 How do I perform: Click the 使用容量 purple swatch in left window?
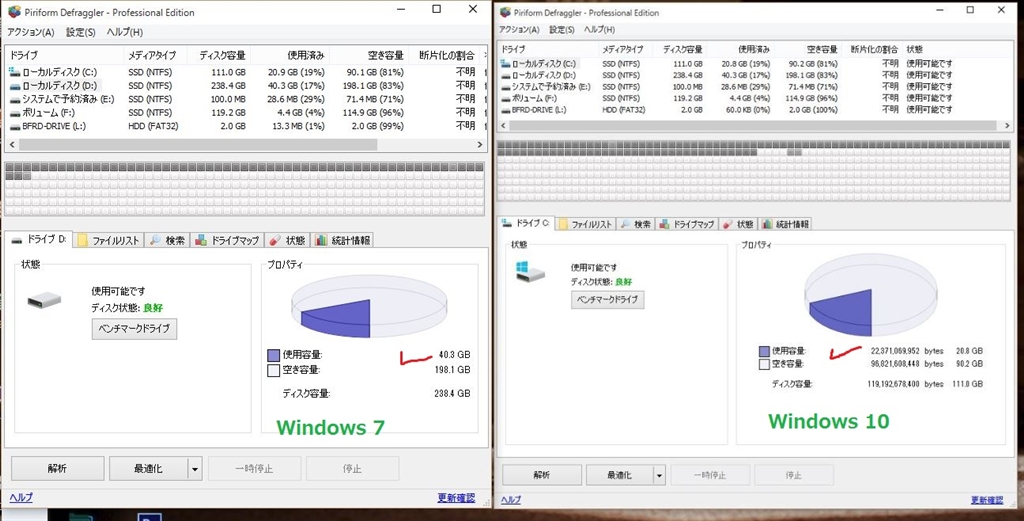274,355
